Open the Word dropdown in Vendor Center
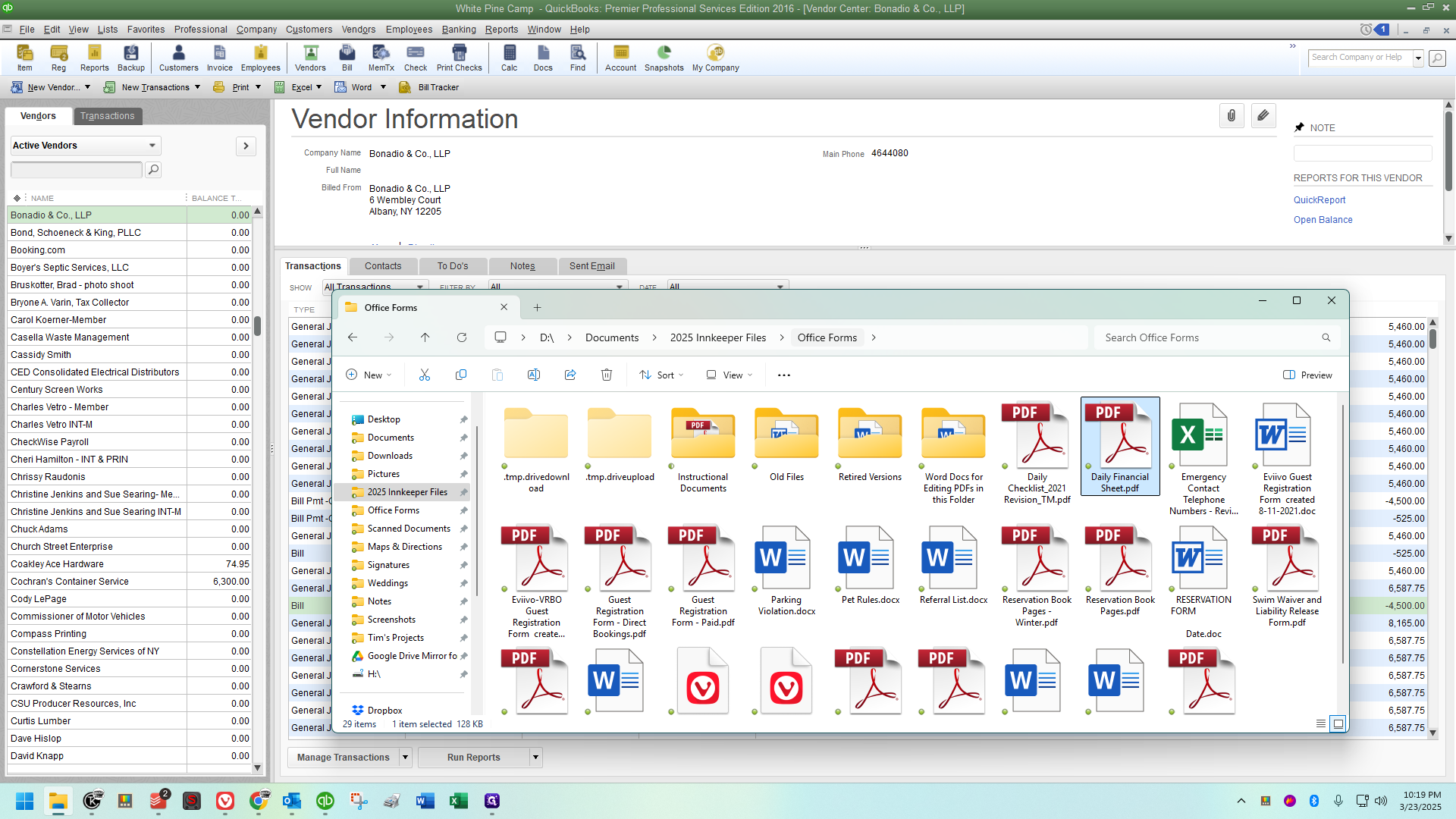 pyautogui.click(x=383, y=87)
